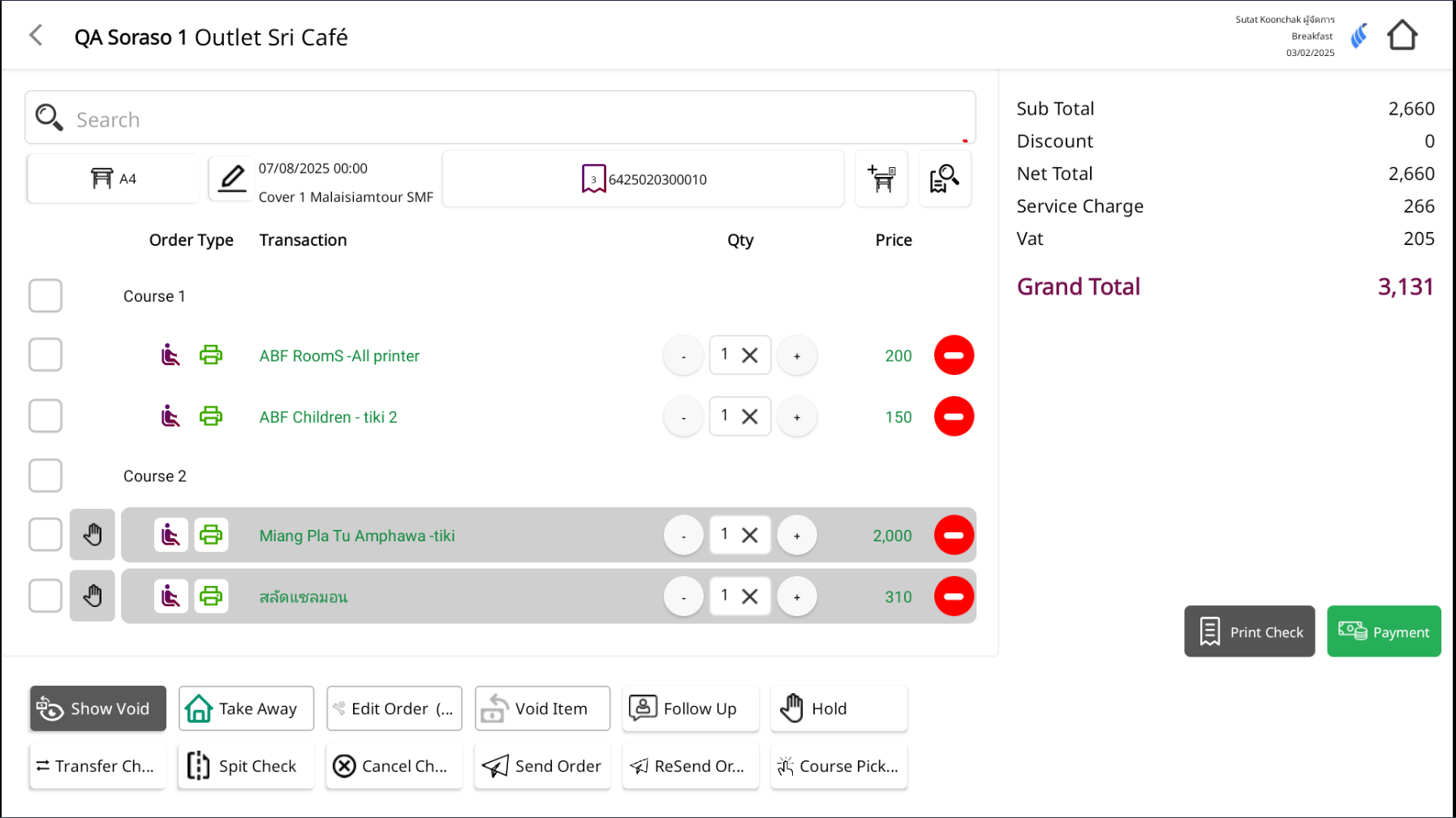Image resolution: width=1456 pixels, height=818 pixels.
Task: Open the check search icon
Action: coord(944,179)
